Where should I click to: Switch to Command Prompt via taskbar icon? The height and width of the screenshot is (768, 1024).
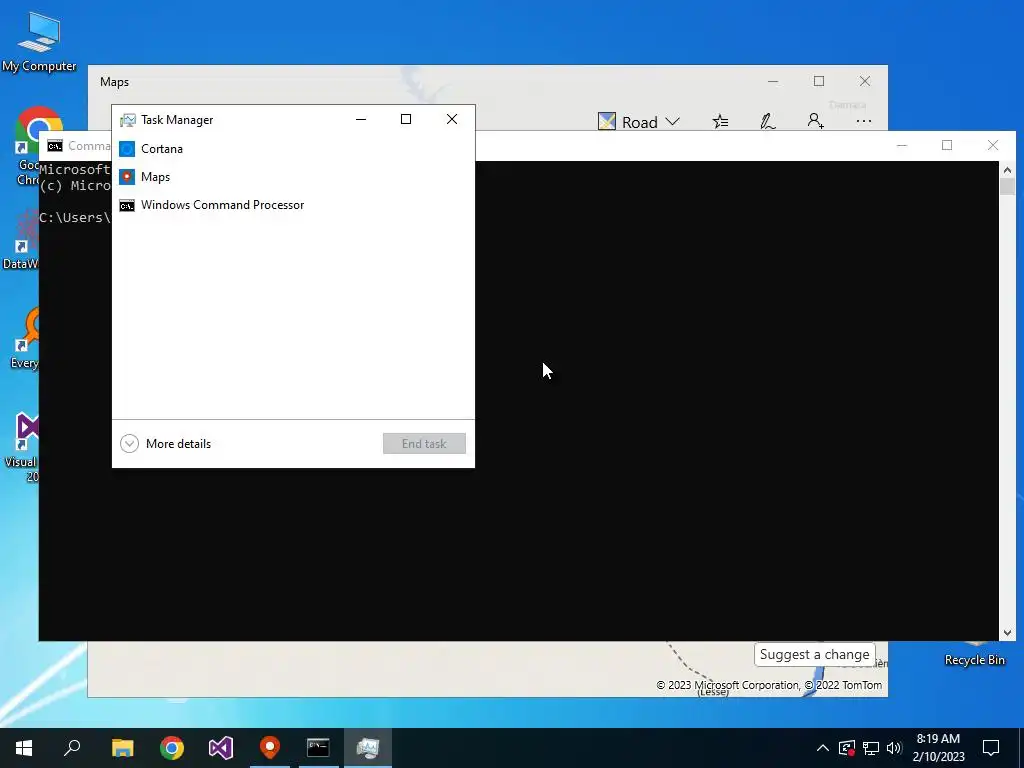[x=318, y=748]
